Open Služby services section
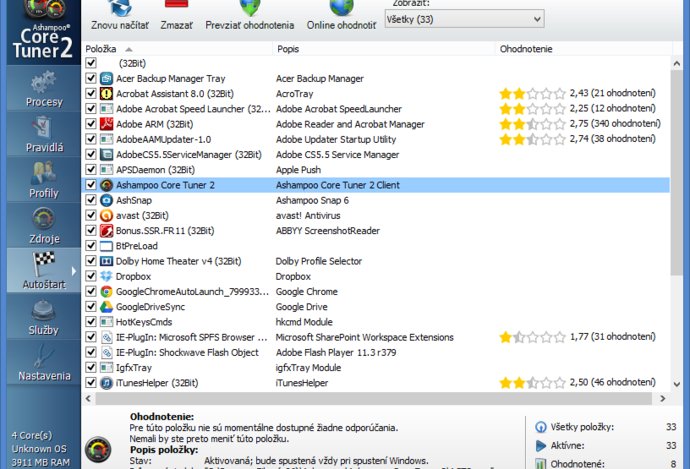 [43, 318]
